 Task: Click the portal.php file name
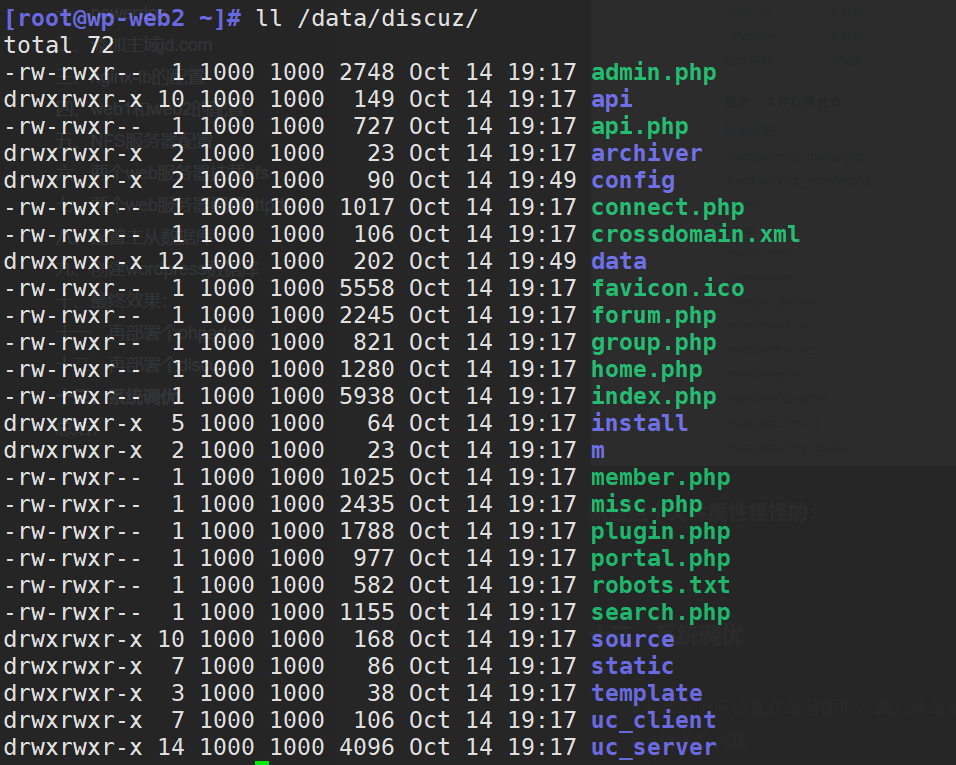point(660,559)
